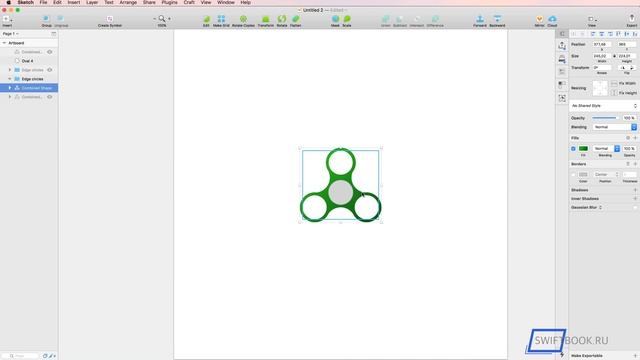
Task: Open the Craft menu
Action: coord(189,2)
